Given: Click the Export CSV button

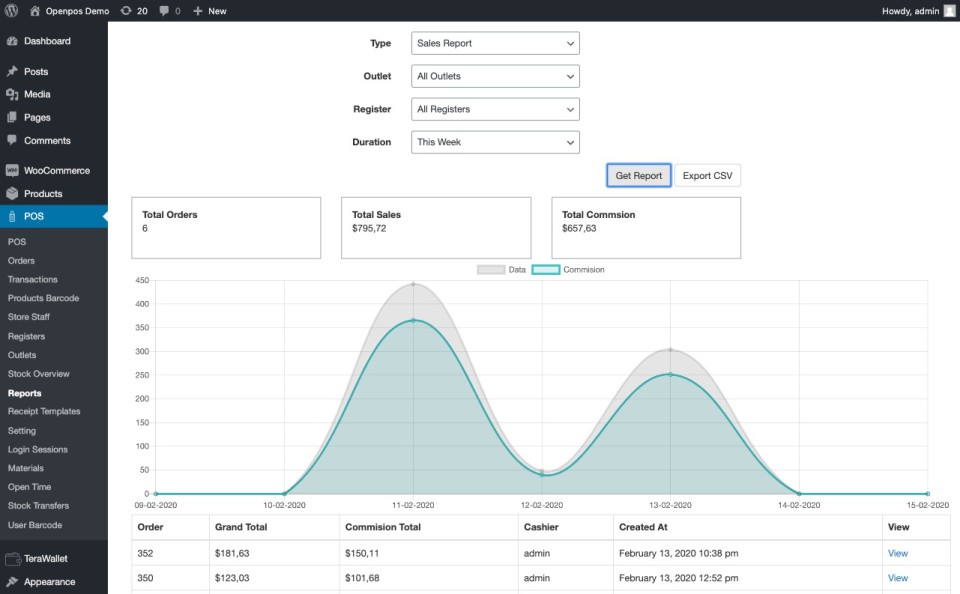Looking at the screenshot, I should tap(707, 176).
